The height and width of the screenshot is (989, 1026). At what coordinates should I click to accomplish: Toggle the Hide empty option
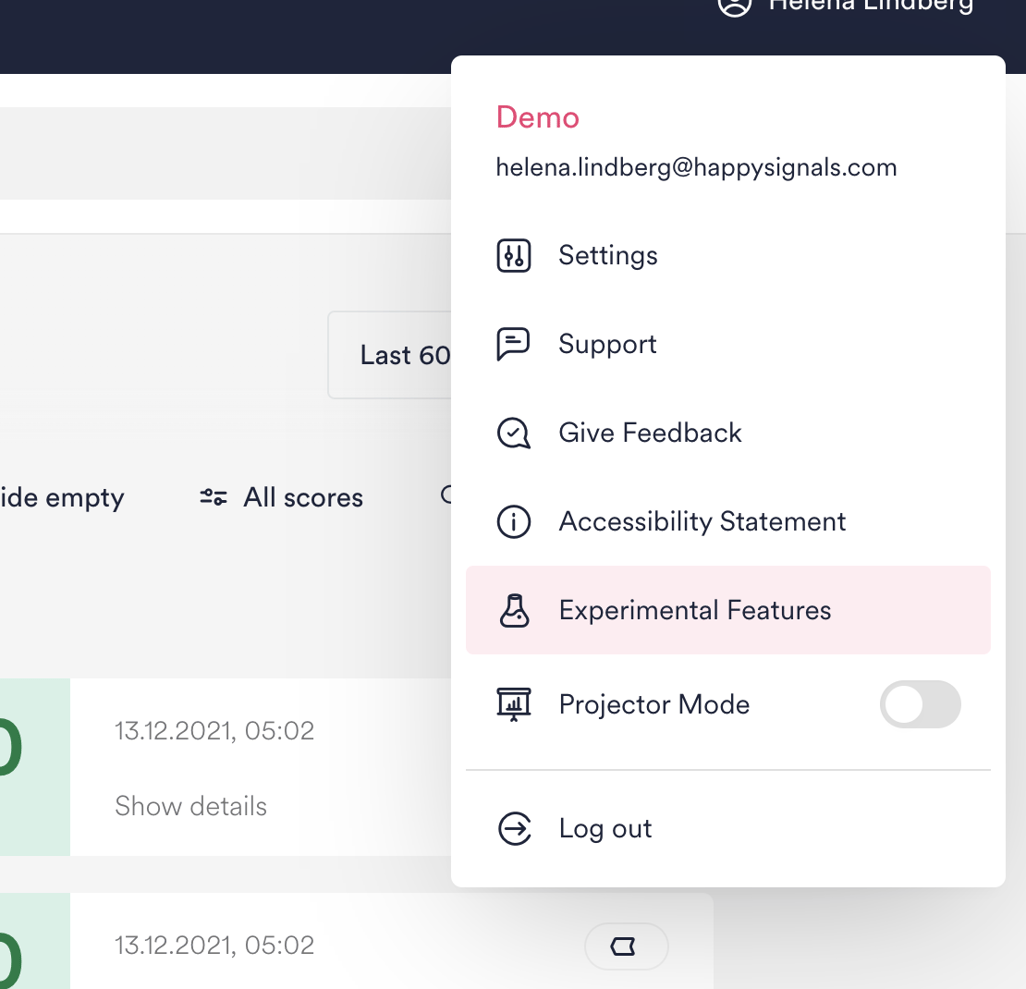coord(62,497)
